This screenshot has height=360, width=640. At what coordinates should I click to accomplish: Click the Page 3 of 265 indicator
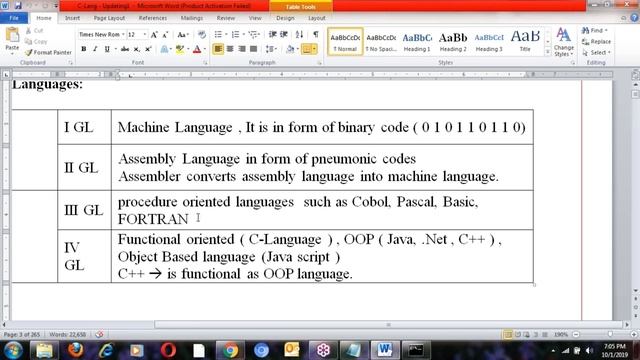click(22, 334)
